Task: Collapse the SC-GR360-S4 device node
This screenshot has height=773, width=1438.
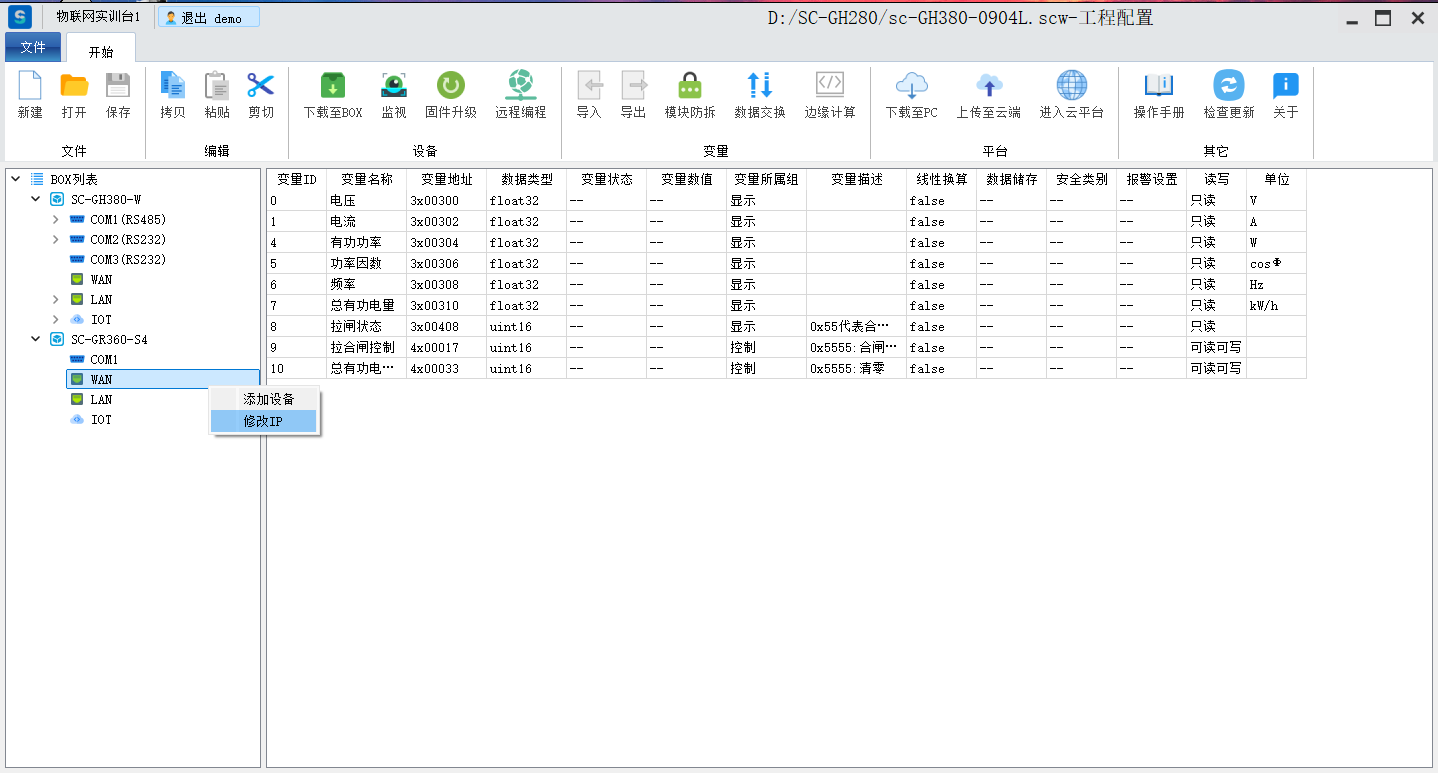Action: 36,340
